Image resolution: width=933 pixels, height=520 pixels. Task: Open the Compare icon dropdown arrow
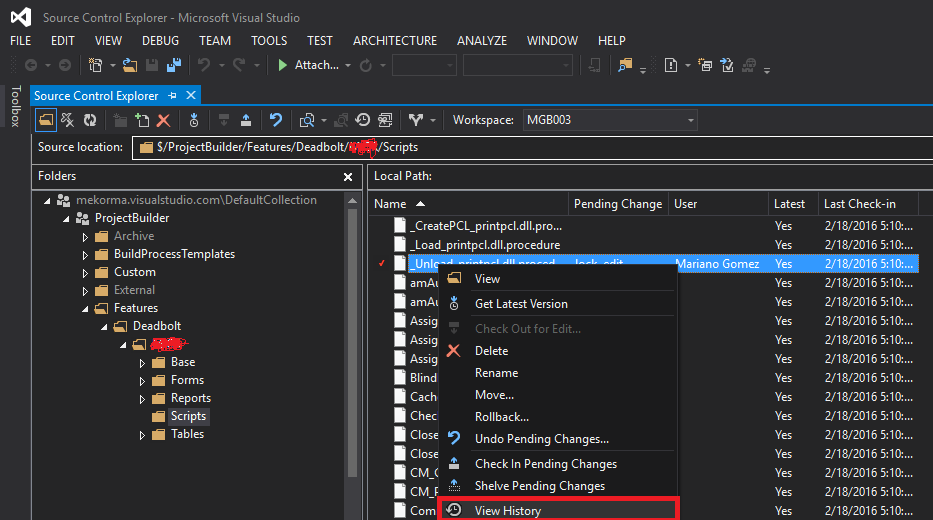pyautogui.click(x=324, y=121)
